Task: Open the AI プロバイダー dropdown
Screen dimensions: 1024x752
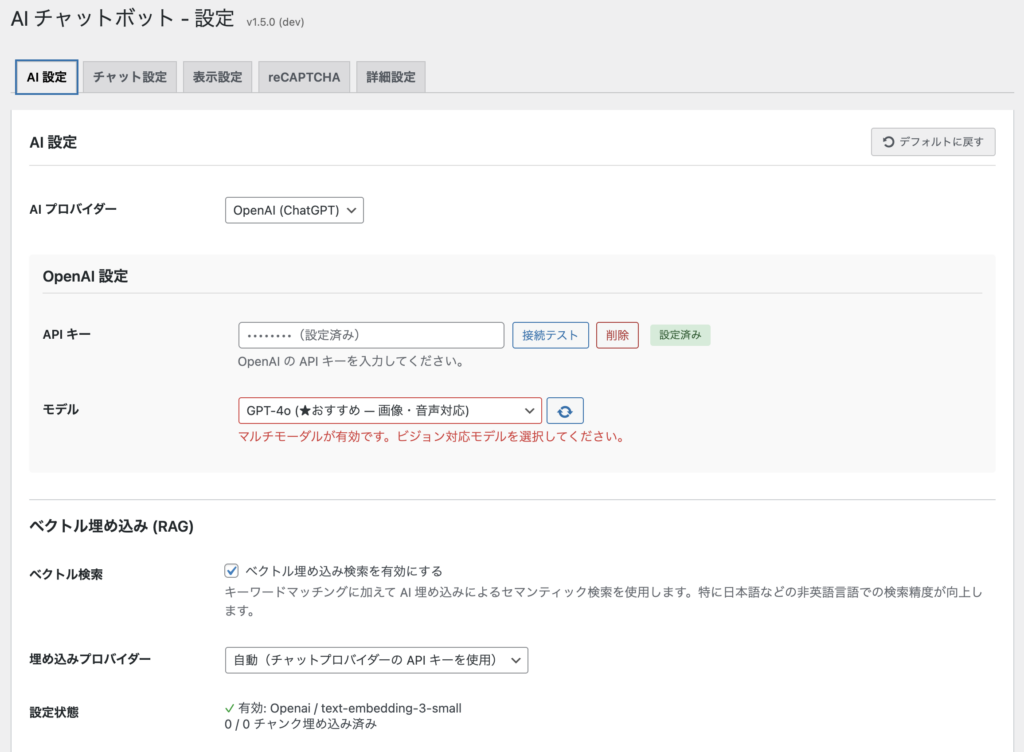Action: pyautogui.click(x=294, y=210)
